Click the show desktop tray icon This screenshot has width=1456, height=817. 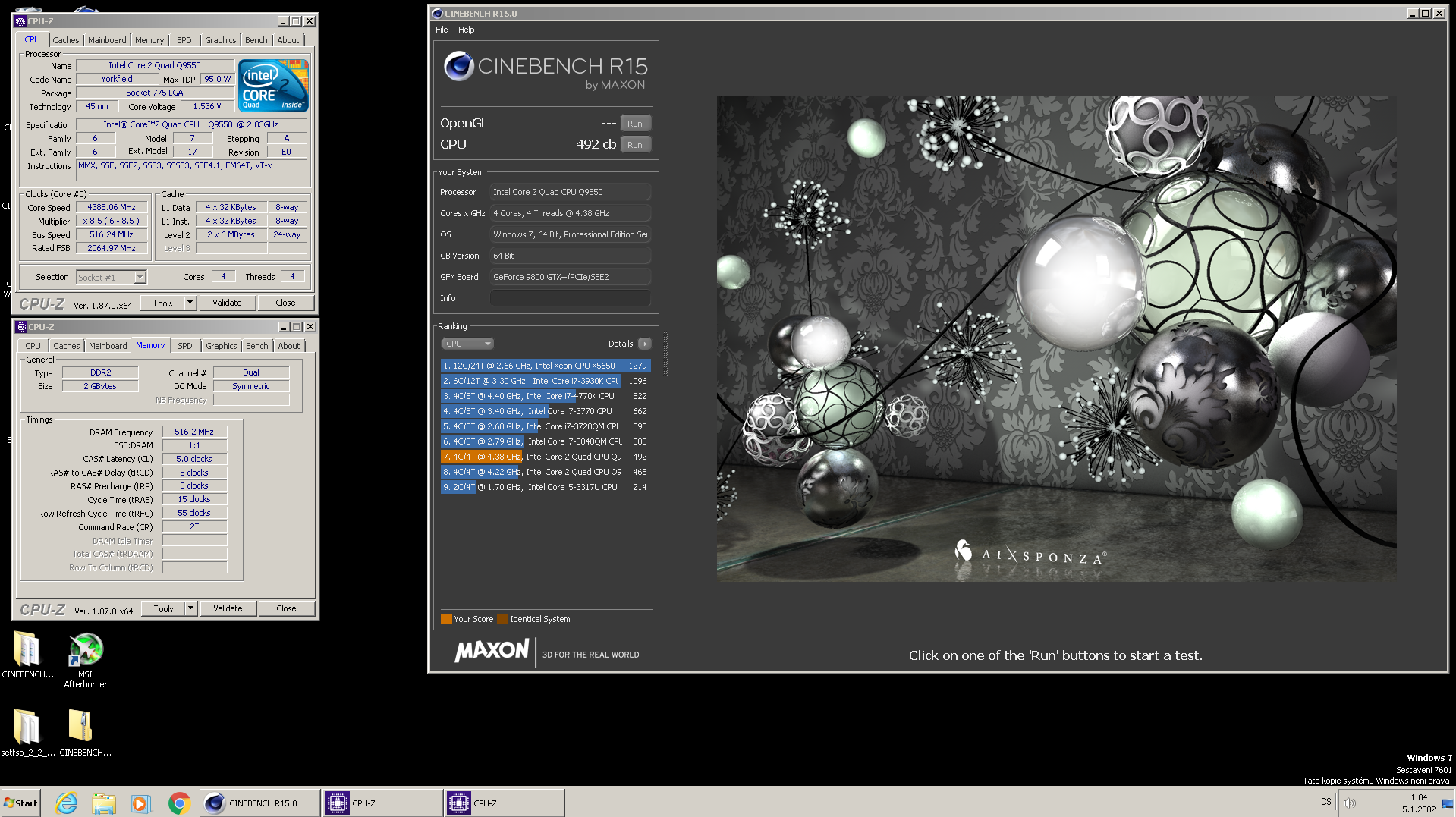tap(1448, 803)
